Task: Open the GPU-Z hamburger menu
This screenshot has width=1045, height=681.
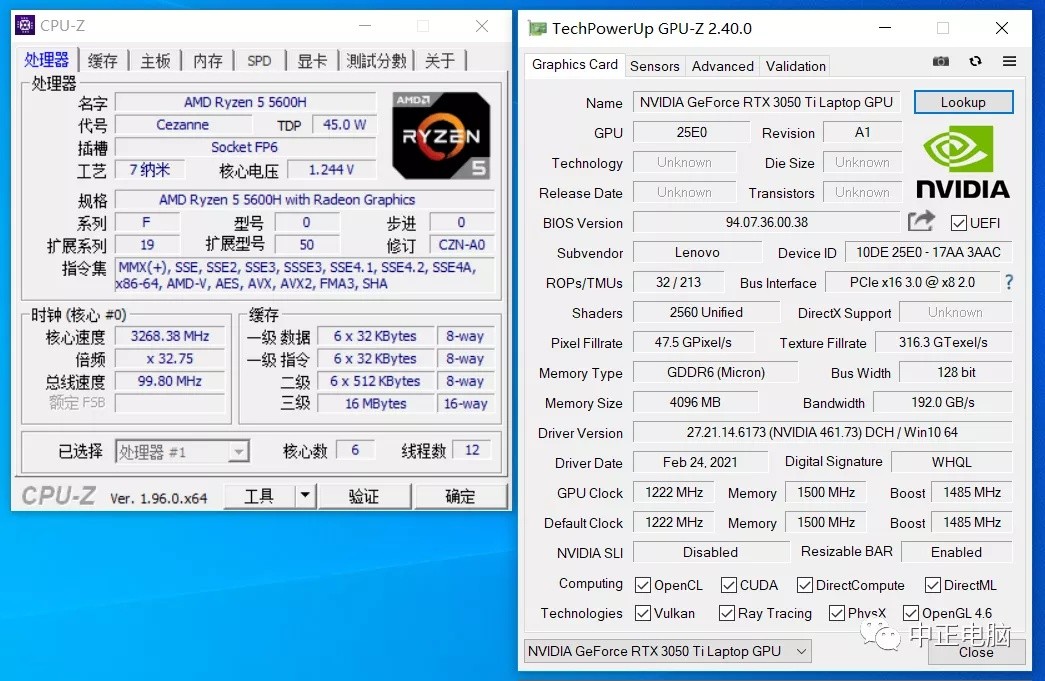Action: point(1009,61)
